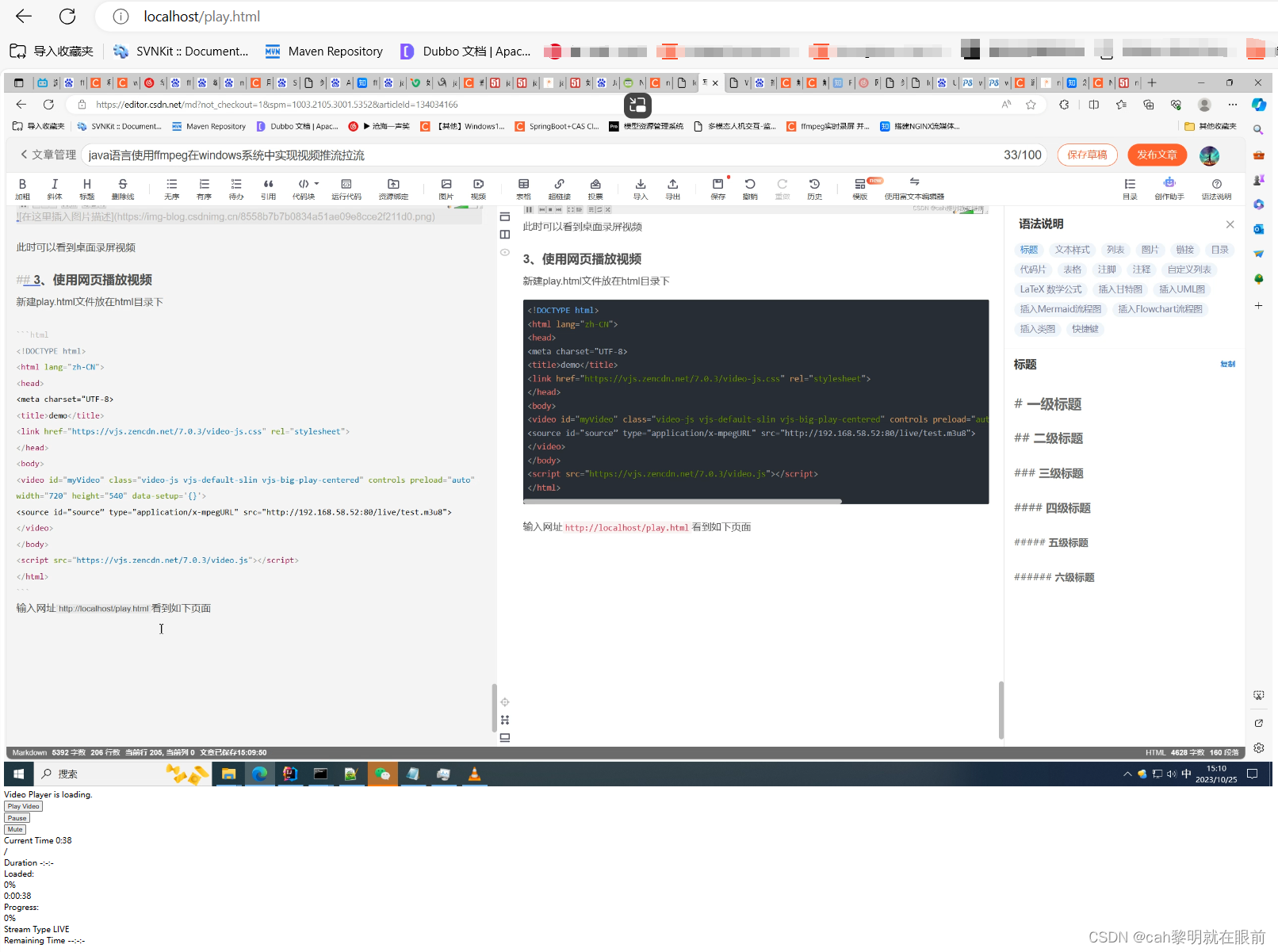Select the LaTeX 数学公式 syntax tag
This screenshot has width=1278, height=952.
(x=1050, y=289)
